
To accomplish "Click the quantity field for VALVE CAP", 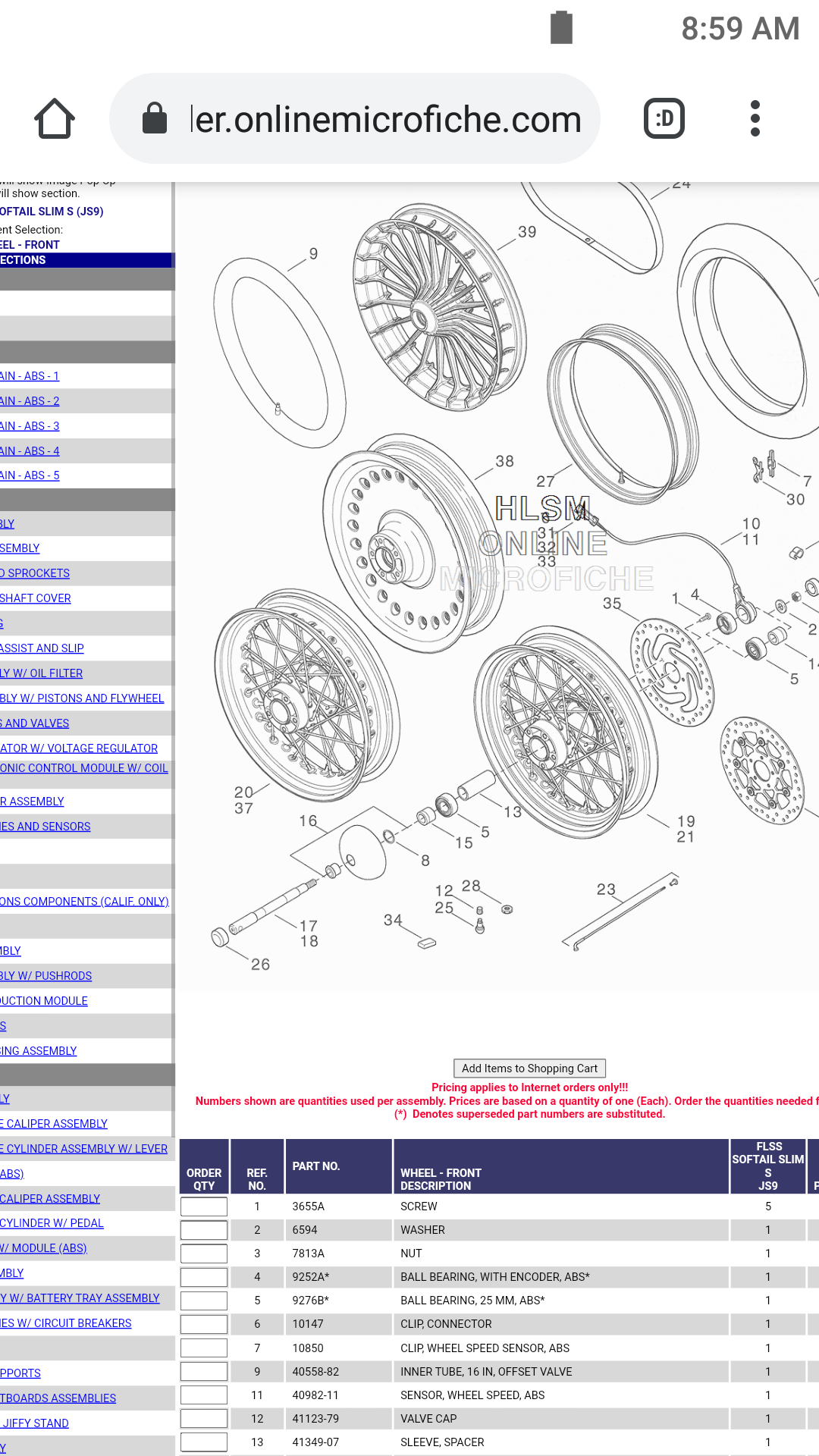I will (x=204, y=1419).
